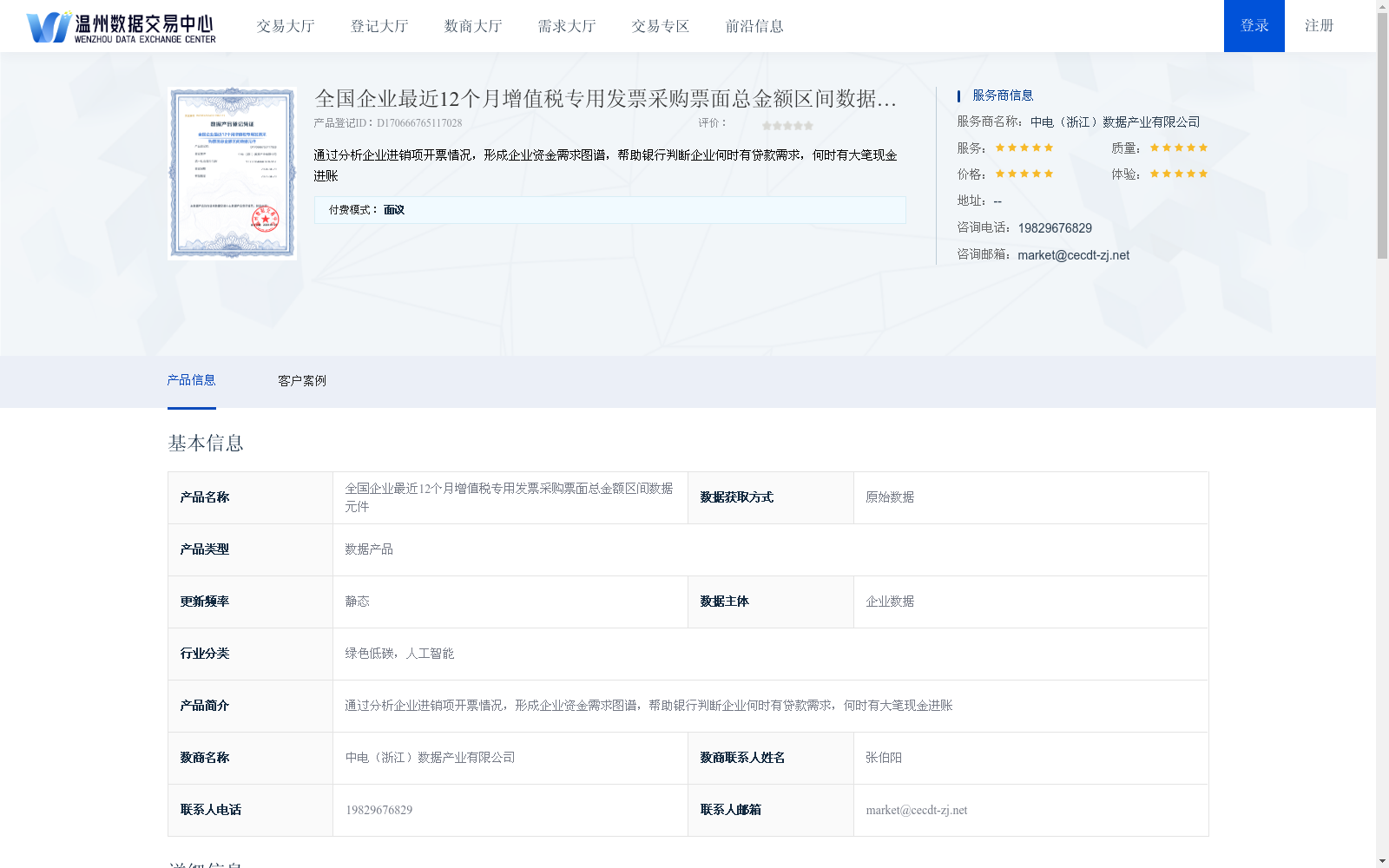Click the third star of 价格 rating
1389x868 pixels.
coord(1024,174)
